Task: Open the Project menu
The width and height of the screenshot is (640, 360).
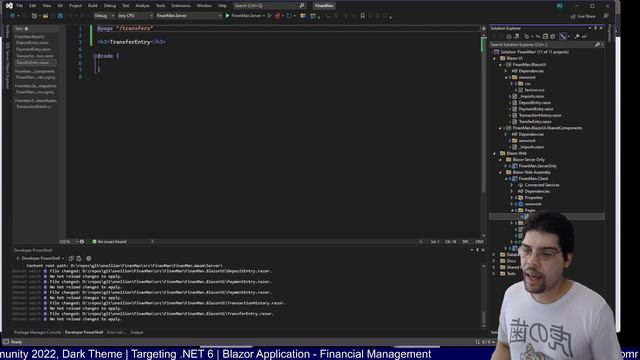Action: [75, 6]
